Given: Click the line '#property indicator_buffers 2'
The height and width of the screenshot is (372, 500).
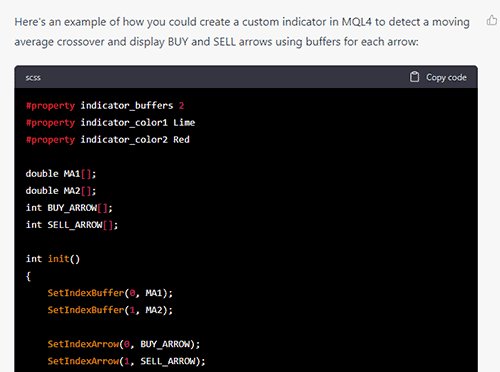Looking at the screenshot, I should pos(105,106).
